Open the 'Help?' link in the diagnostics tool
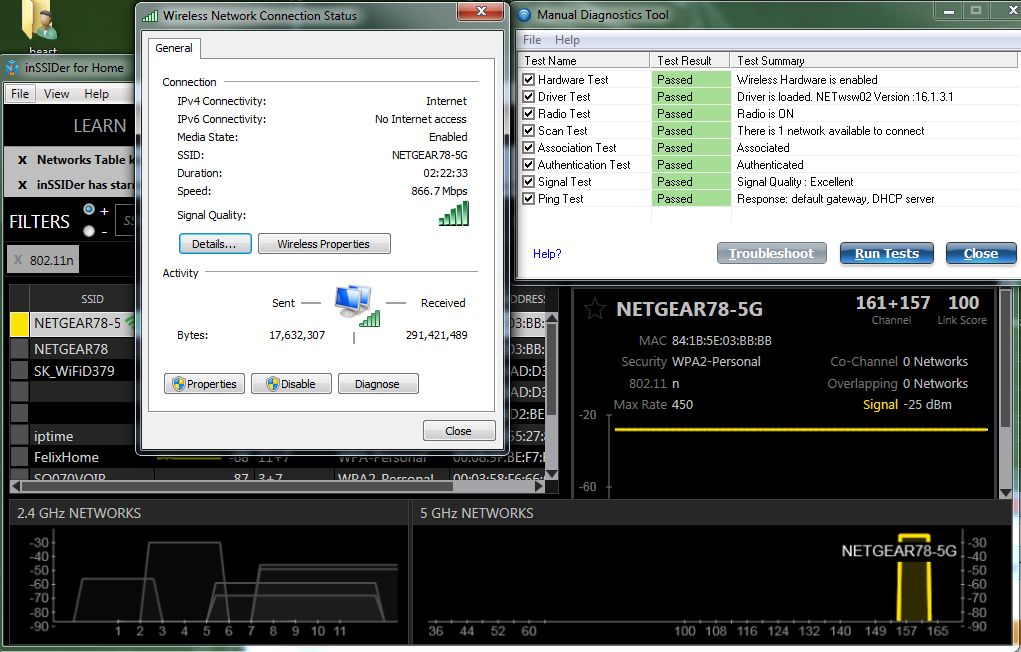The width and height of the screenshot is (1021, 652). pos(547,254)
